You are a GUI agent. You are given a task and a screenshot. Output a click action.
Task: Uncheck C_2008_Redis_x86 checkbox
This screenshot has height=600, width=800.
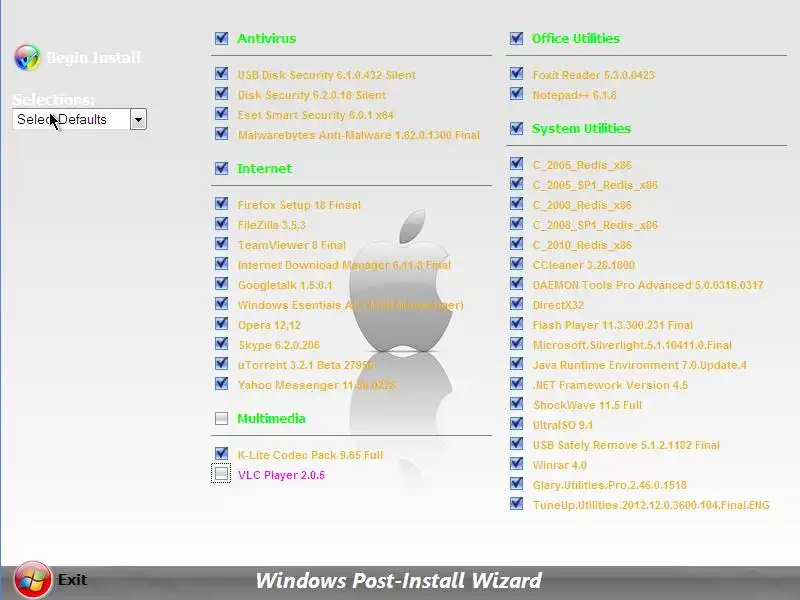(516, 204)
